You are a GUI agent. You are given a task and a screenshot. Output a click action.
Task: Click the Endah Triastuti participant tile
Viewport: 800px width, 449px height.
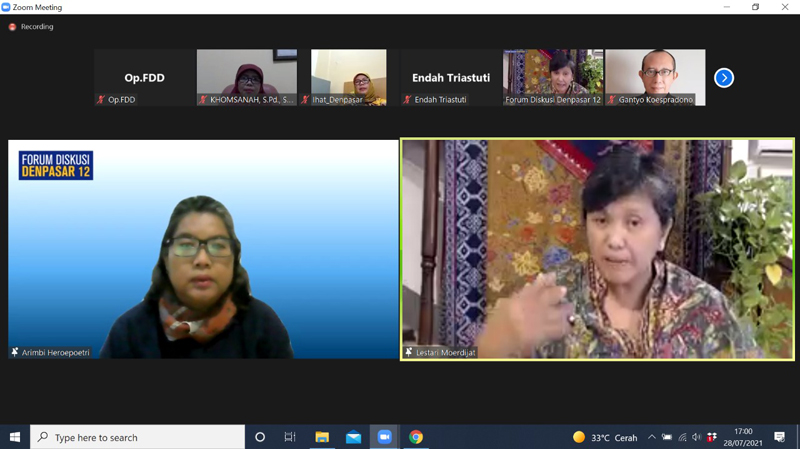click(451, 77)
